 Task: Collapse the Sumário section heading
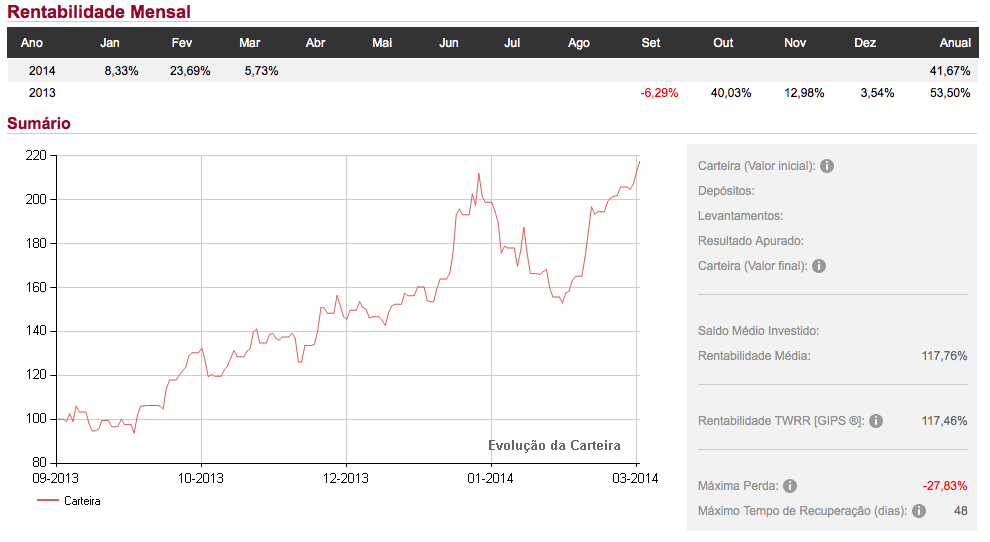[x=39, y=123]
